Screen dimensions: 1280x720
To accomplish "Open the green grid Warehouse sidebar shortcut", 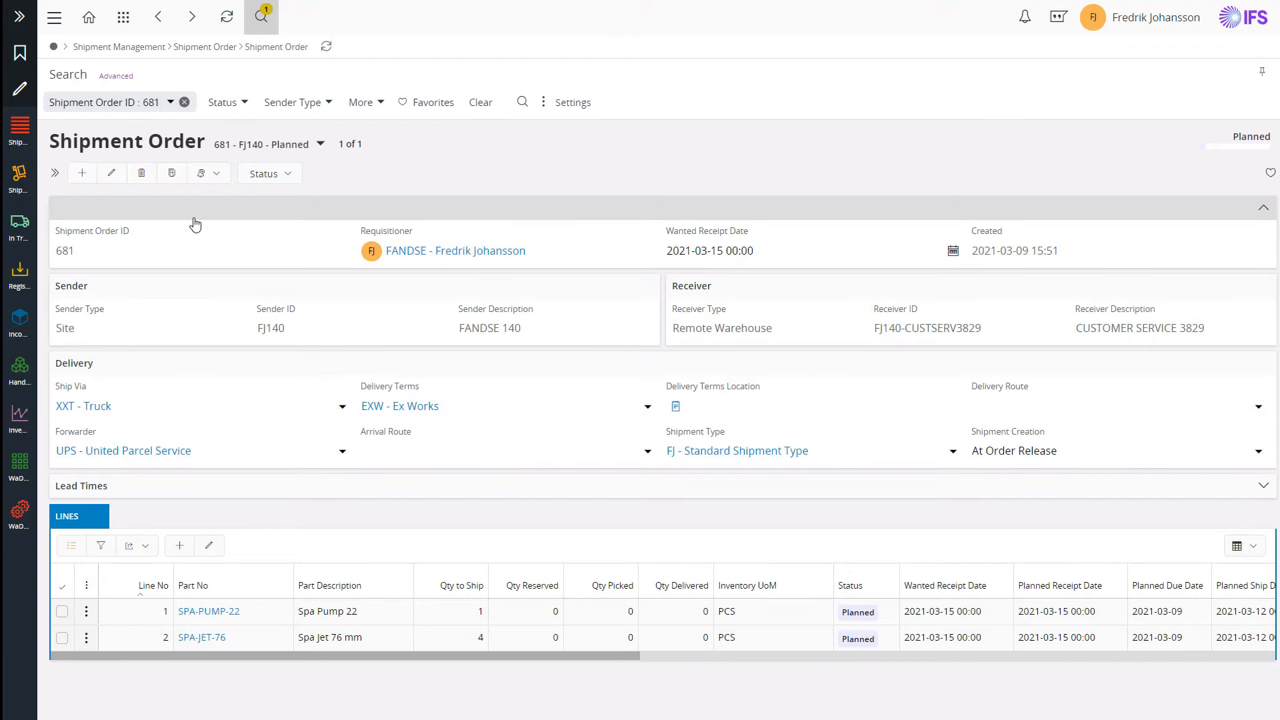I will coord(19,467).
